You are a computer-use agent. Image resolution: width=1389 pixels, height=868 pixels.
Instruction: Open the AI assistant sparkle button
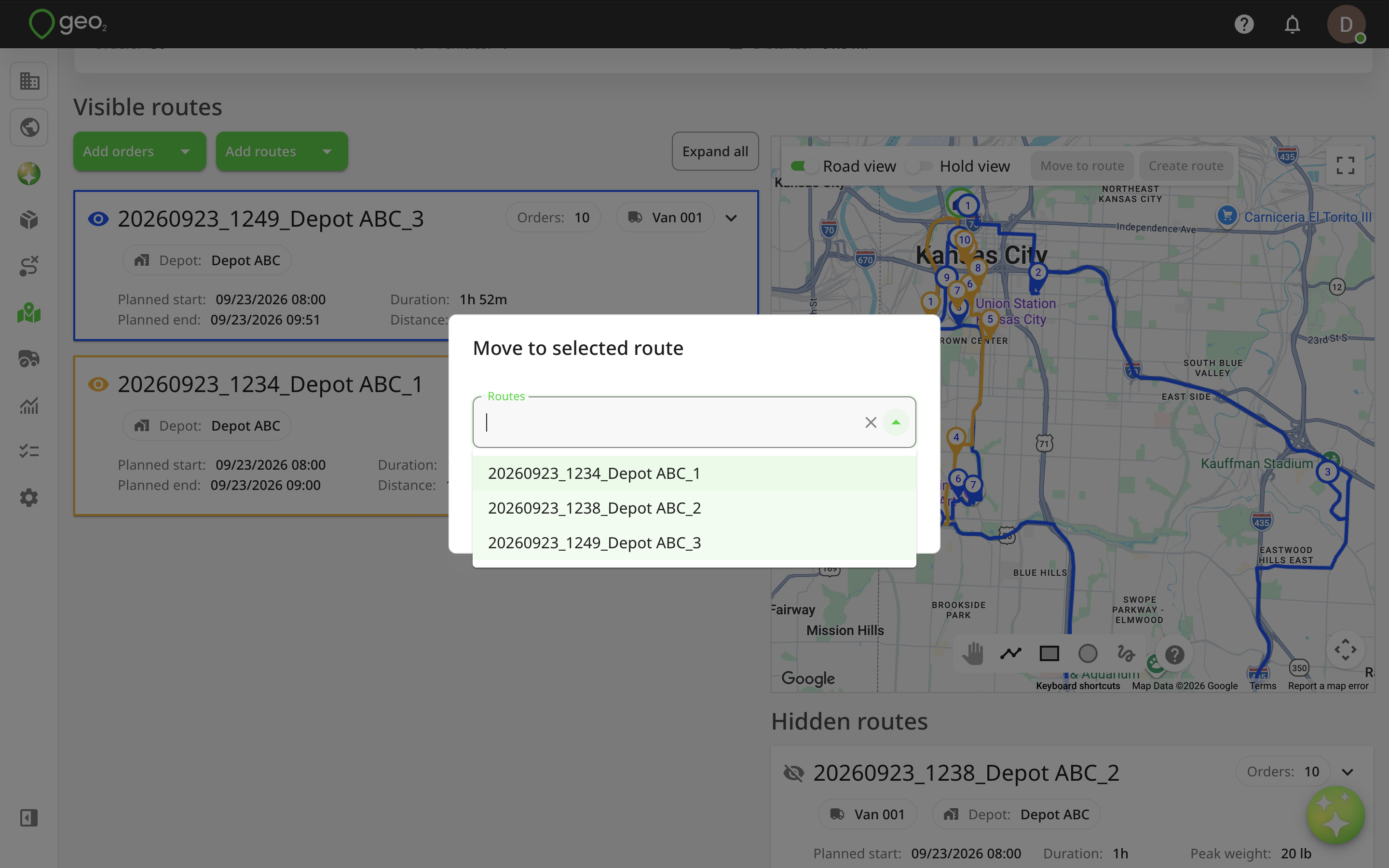click(1335, 814)
